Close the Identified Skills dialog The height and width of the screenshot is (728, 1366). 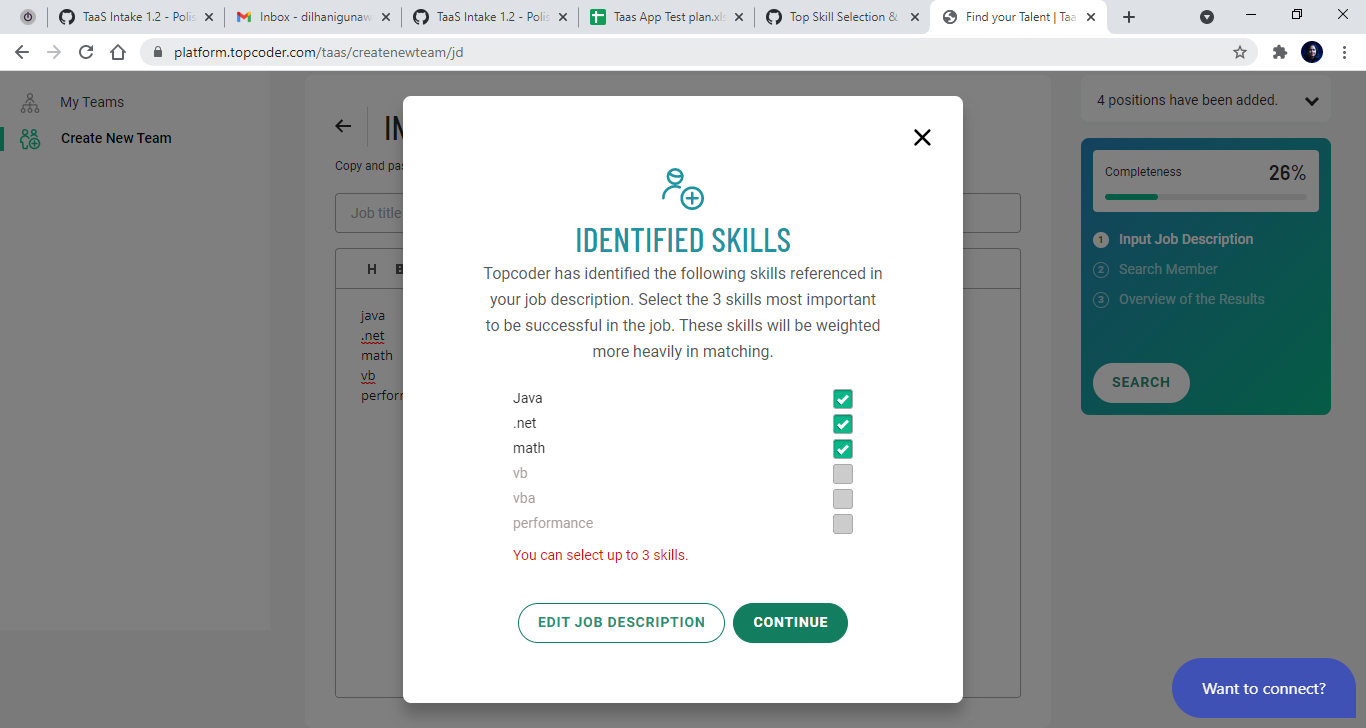point(922,138)
